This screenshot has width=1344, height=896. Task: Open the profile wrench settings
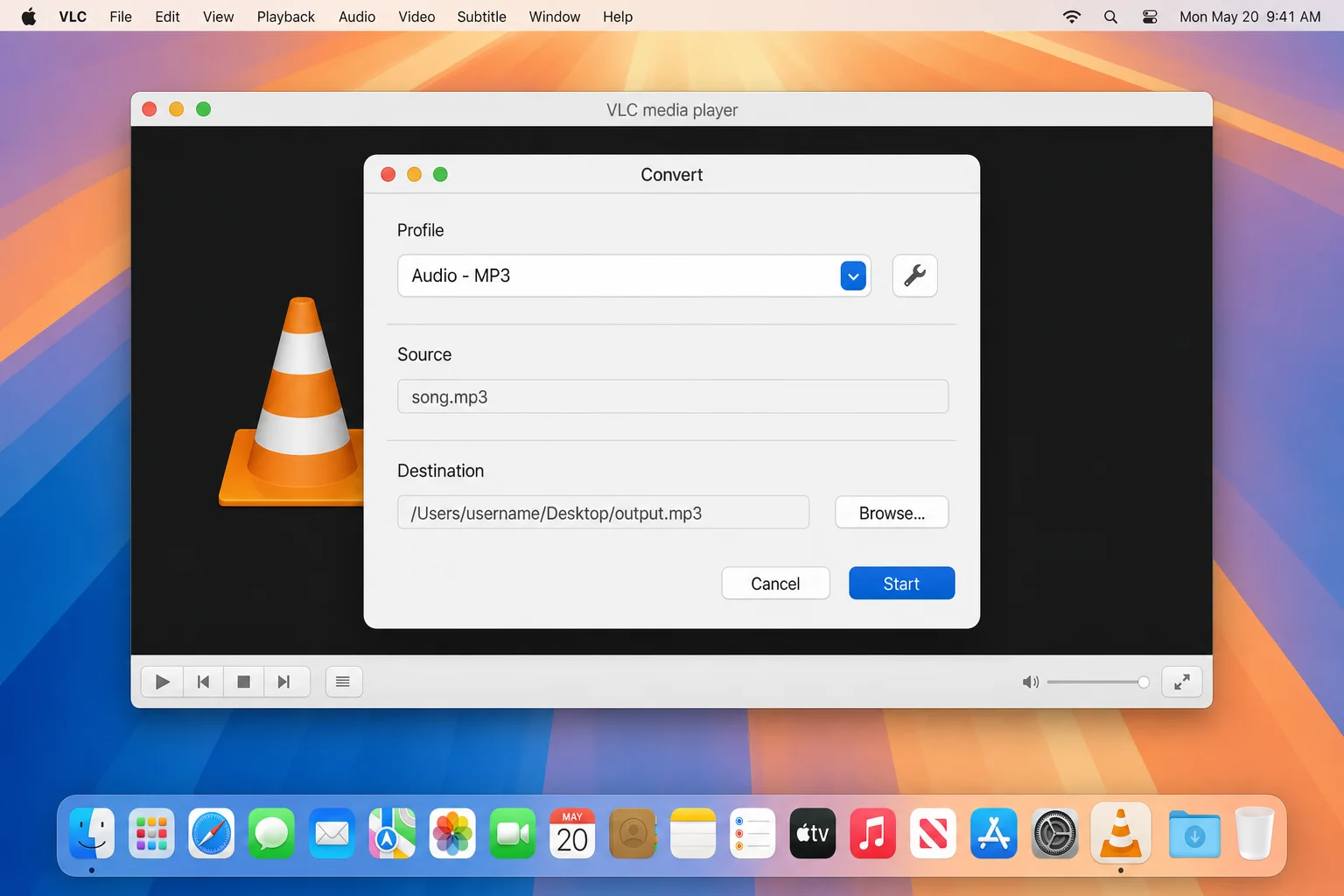(914, 276)
